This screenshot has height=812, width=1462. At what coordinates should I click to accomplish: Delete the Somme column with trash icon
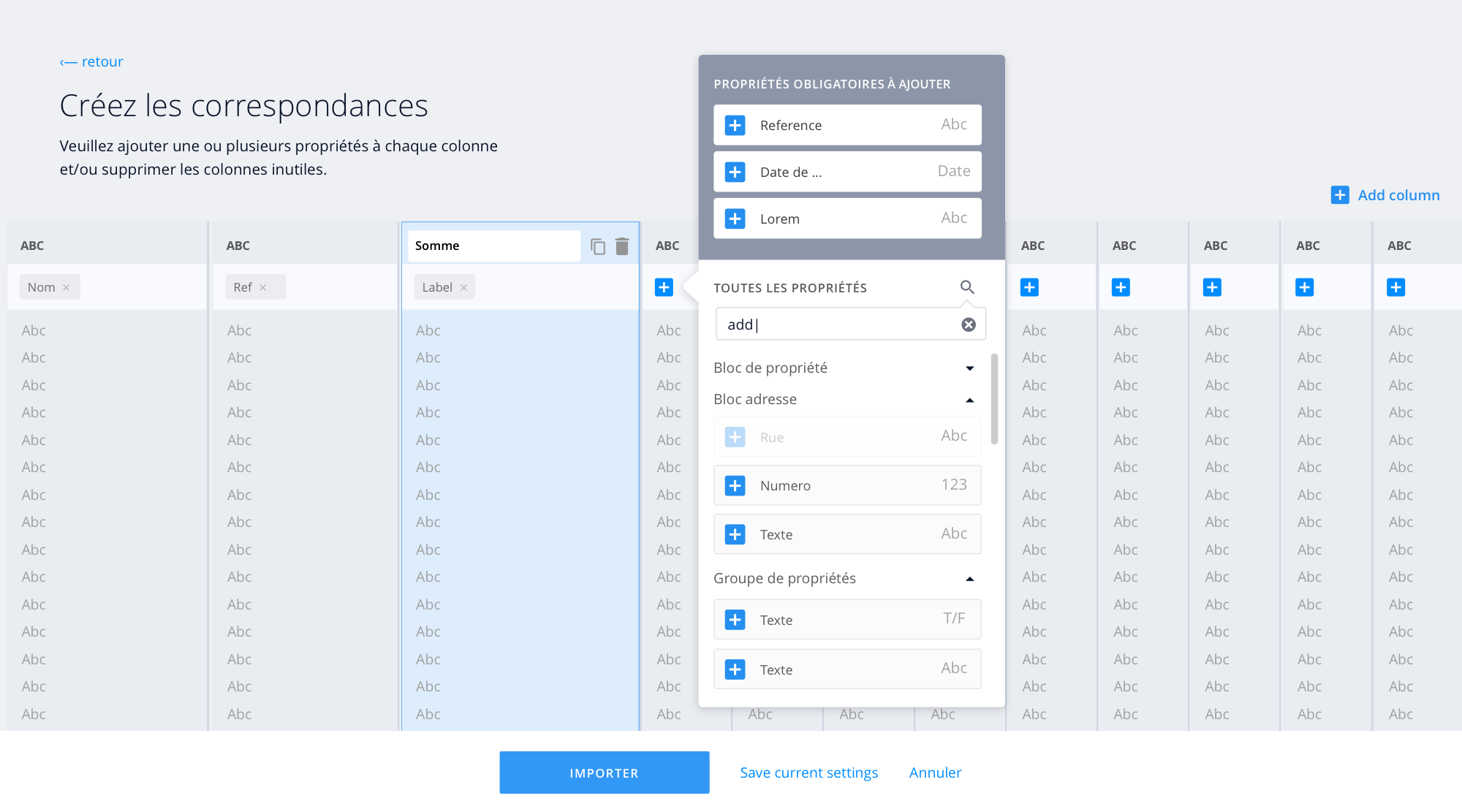[622, 246]
